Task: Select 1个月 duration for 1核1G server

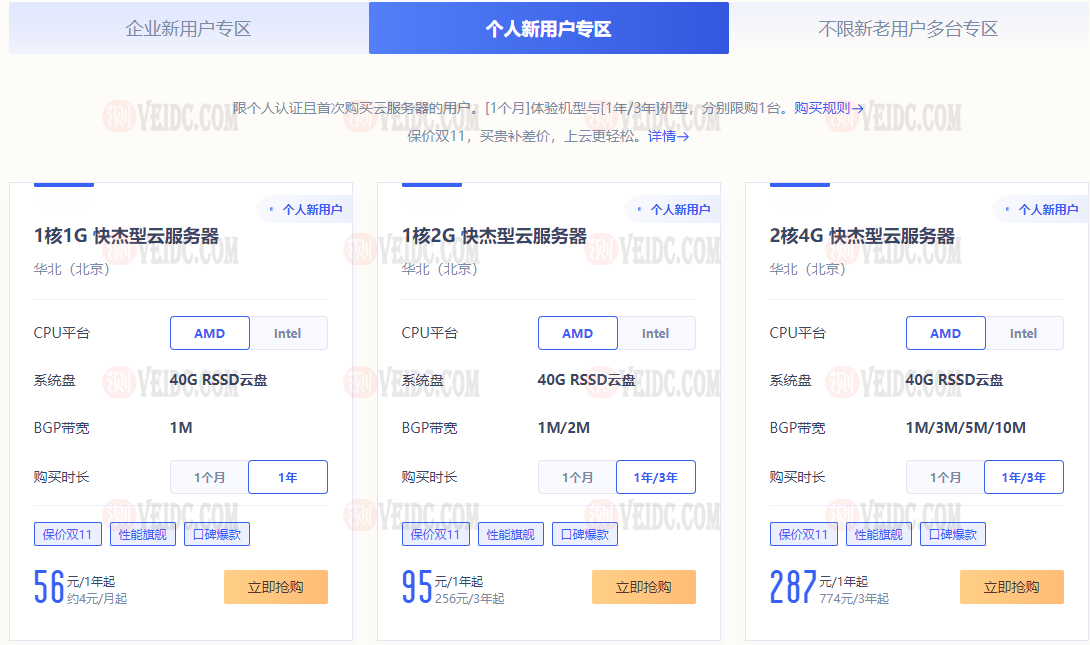Action: coord(209,478)
